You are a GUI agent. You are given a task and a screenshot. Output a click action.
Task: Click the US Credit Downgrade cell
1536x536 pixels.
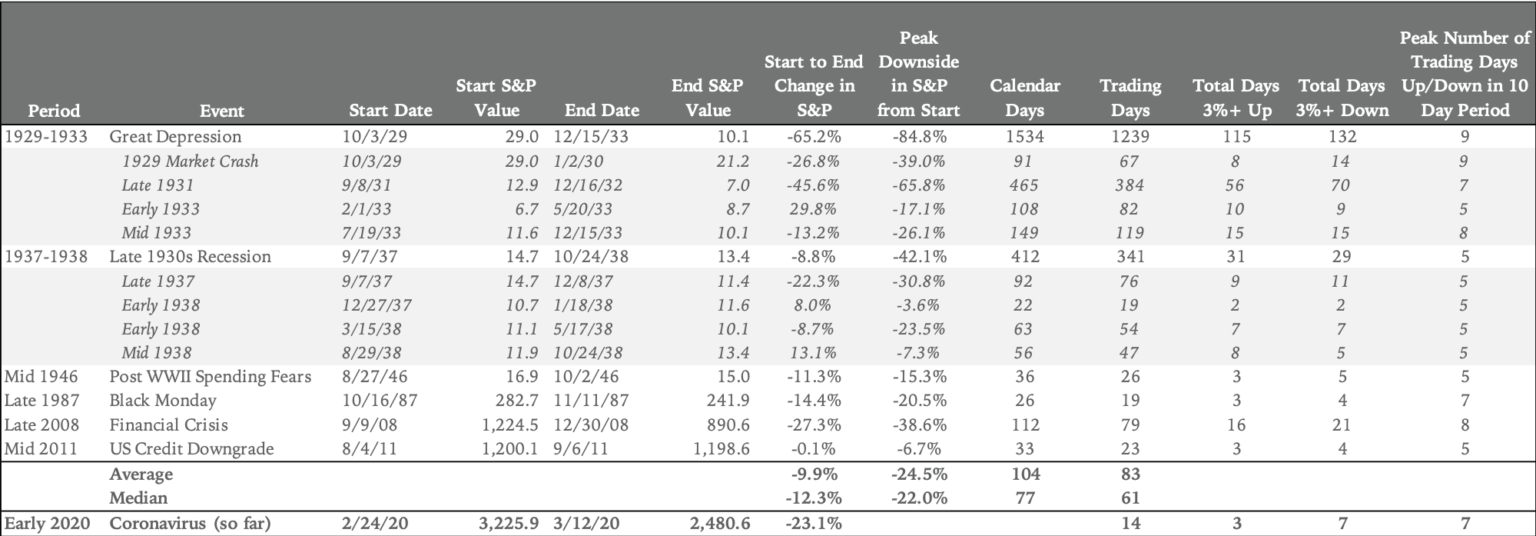point(191,449)
